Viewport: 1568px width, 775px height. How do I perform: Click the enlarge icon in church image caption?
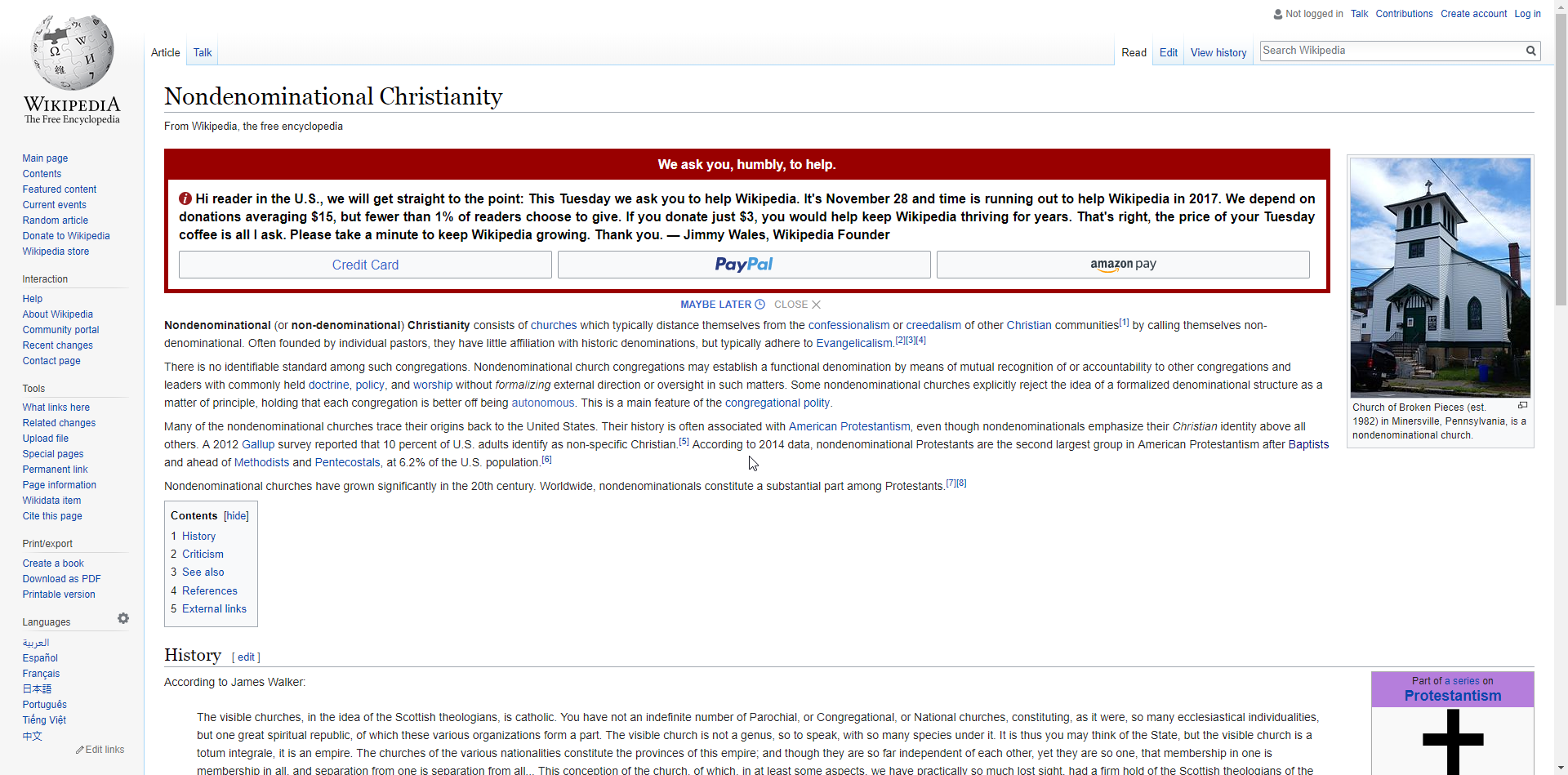[1522, 406]
